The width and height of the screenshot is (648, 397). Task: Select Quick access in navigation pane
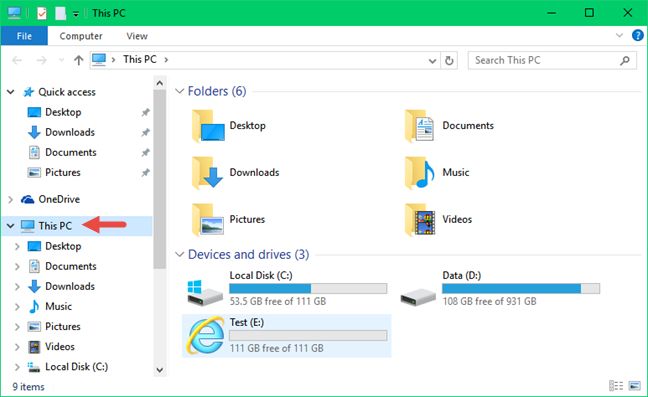point(67,92)
